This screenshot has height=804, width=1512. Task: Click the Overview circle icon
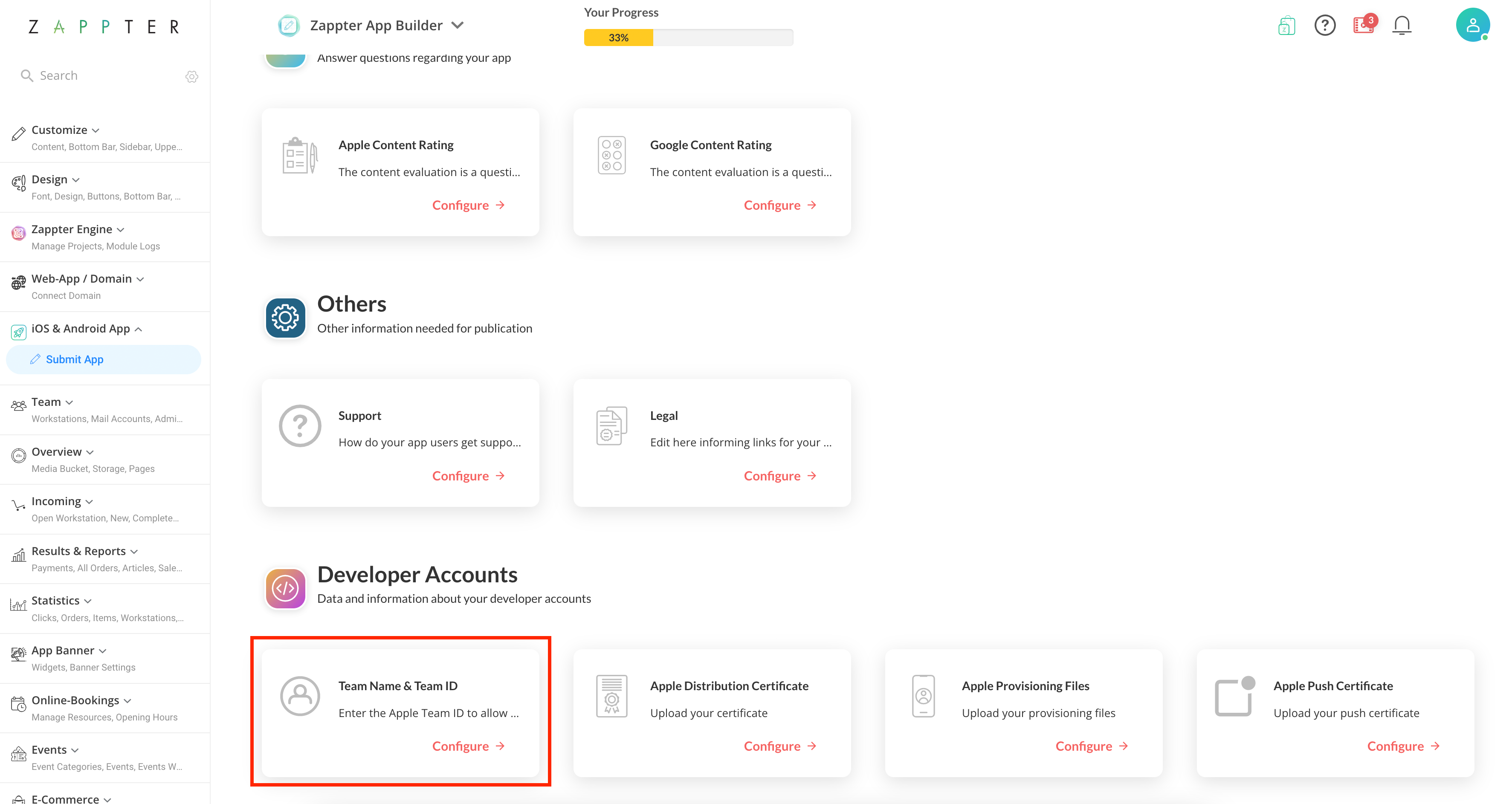[x=18, y=455]
